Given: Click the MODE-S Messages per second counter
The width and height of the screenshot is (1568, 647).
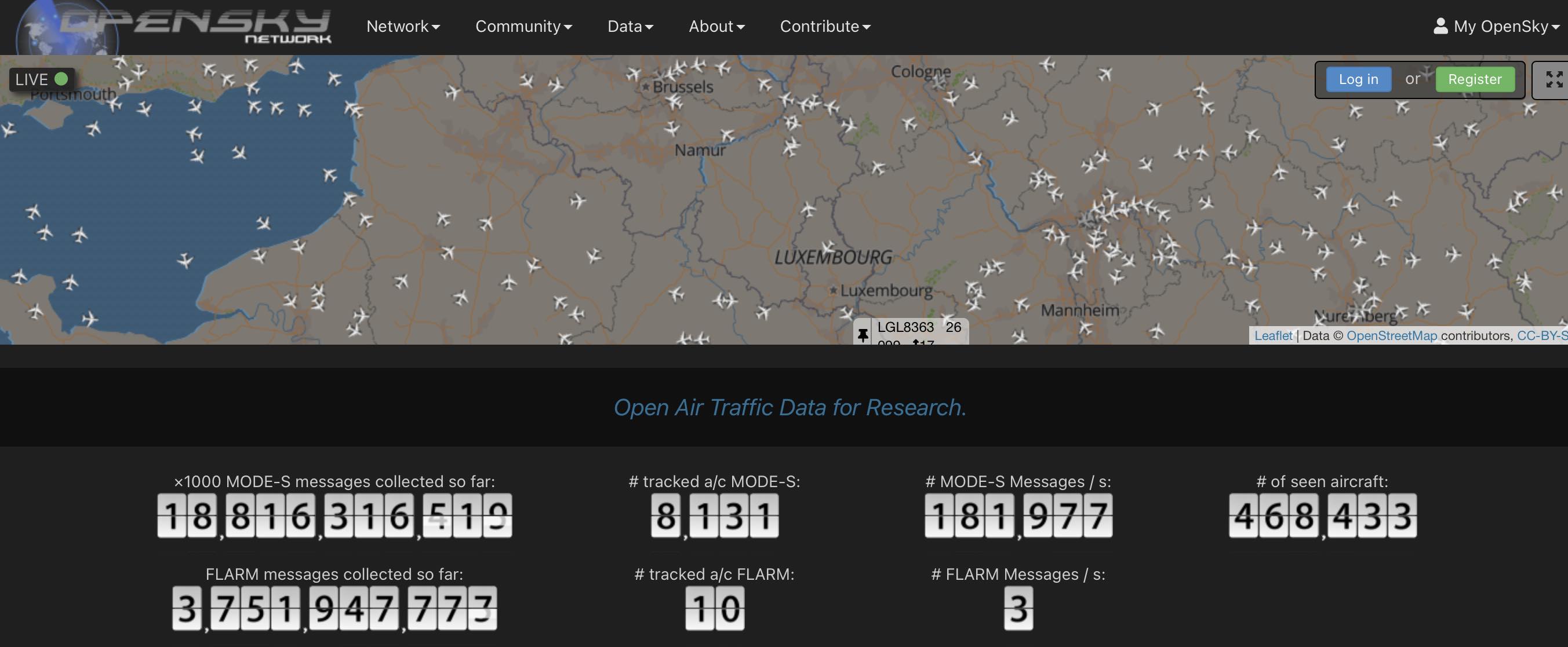Looking at the screenshot, I should coord(1018,516).
